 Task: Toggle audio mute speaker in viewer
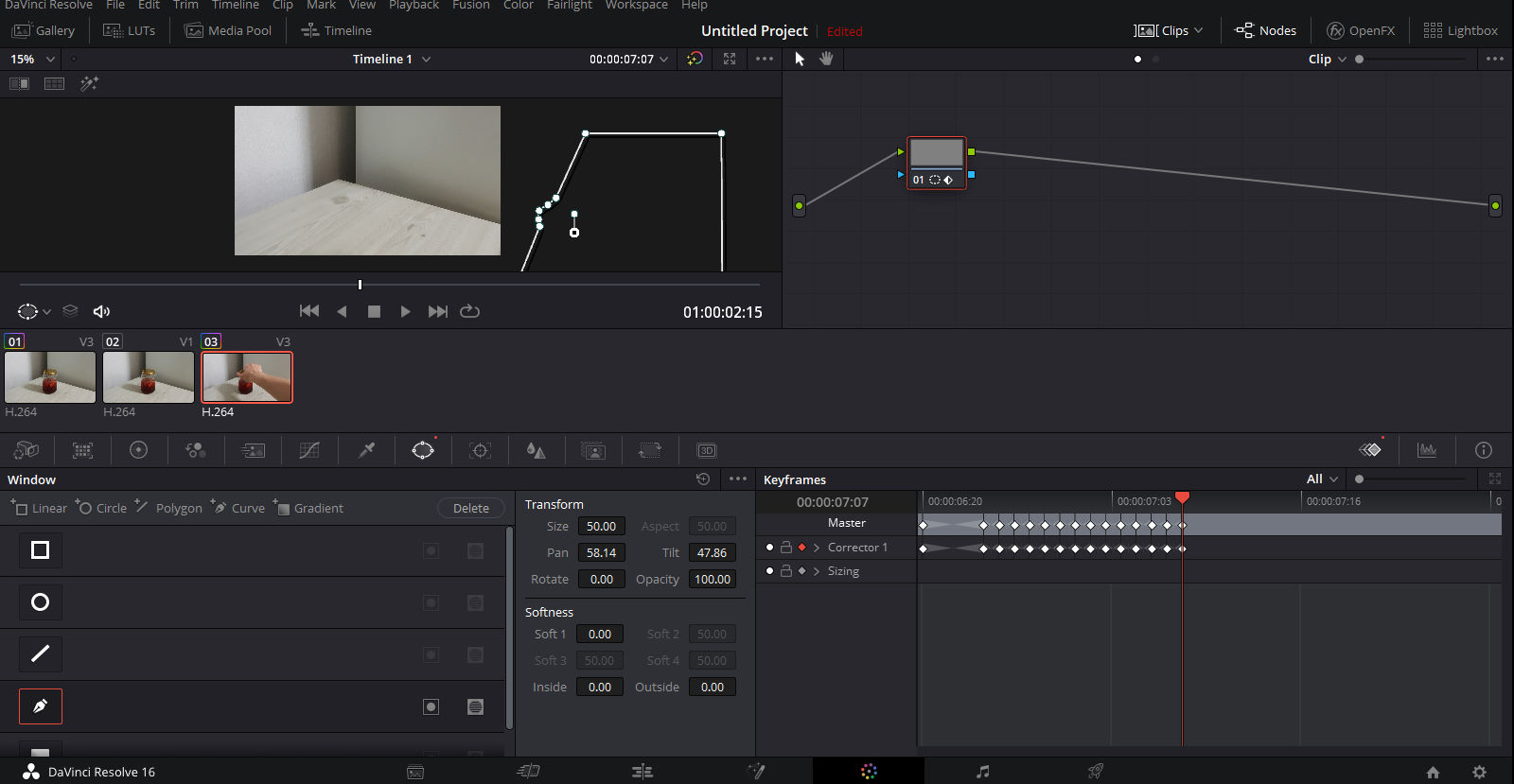(x=101, y=311)
